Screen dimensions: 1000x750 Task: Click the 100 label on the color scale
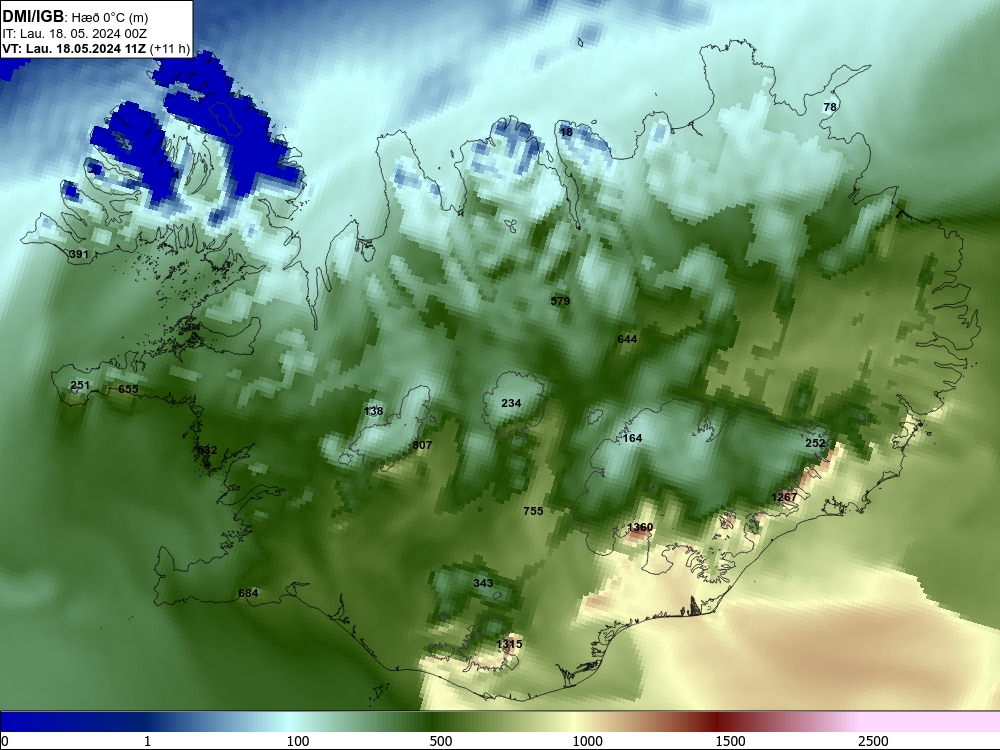[x=298, y=741]
